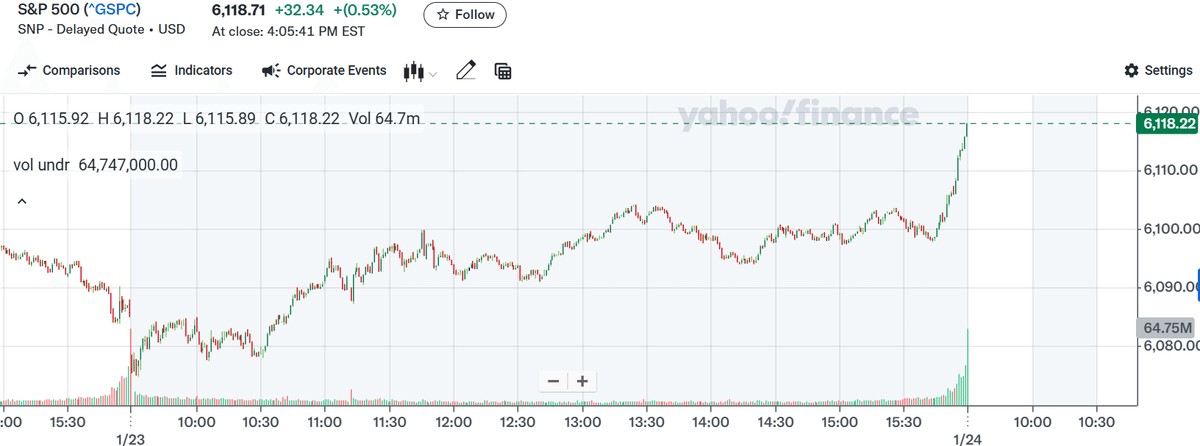Click the candlestick chart type icon
1200x446 pixels.
[x=410, y=71]
